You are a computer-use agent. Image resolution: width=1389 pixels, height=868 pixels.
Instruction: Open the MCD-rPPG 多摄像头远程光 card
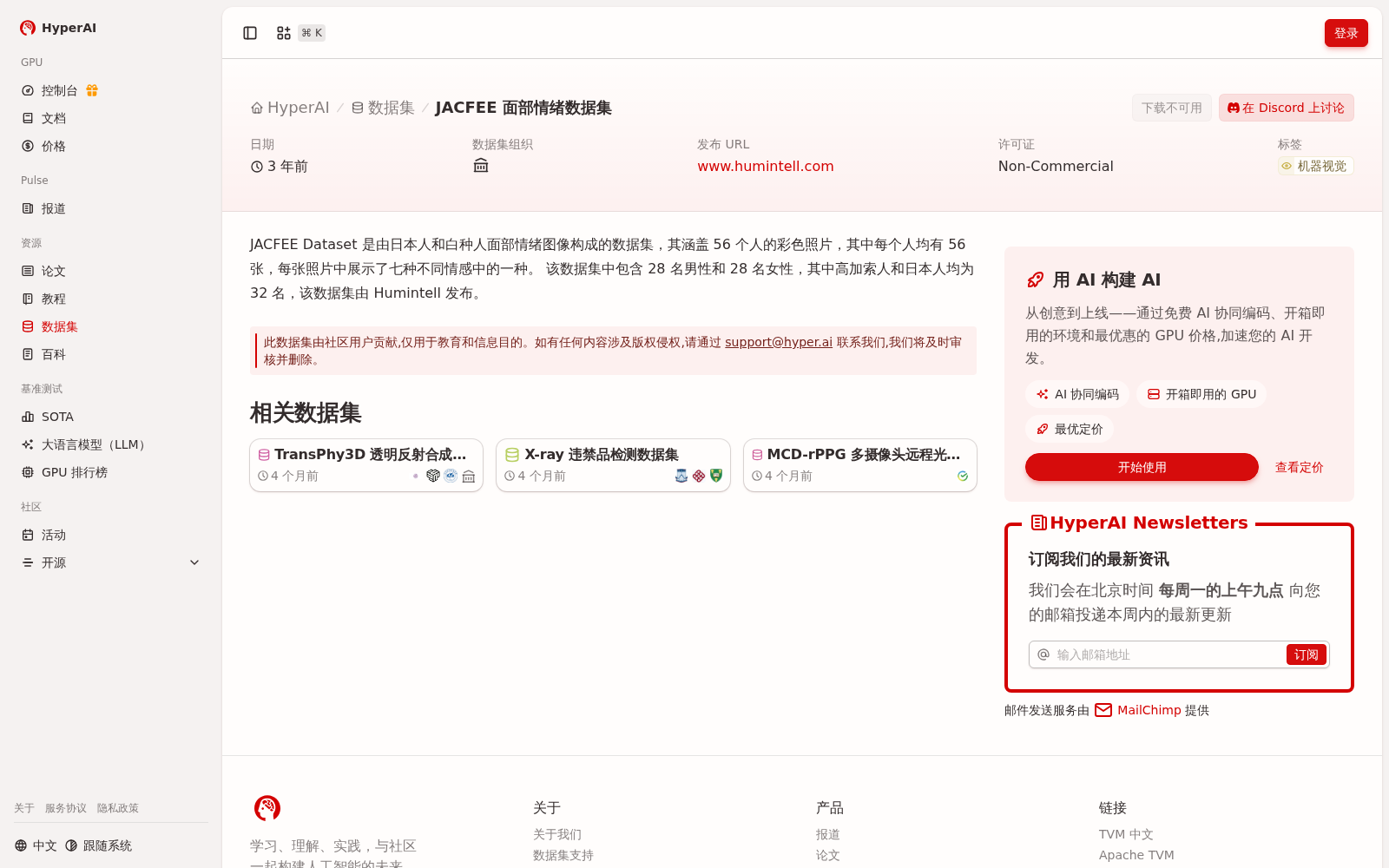click(860, 465)
